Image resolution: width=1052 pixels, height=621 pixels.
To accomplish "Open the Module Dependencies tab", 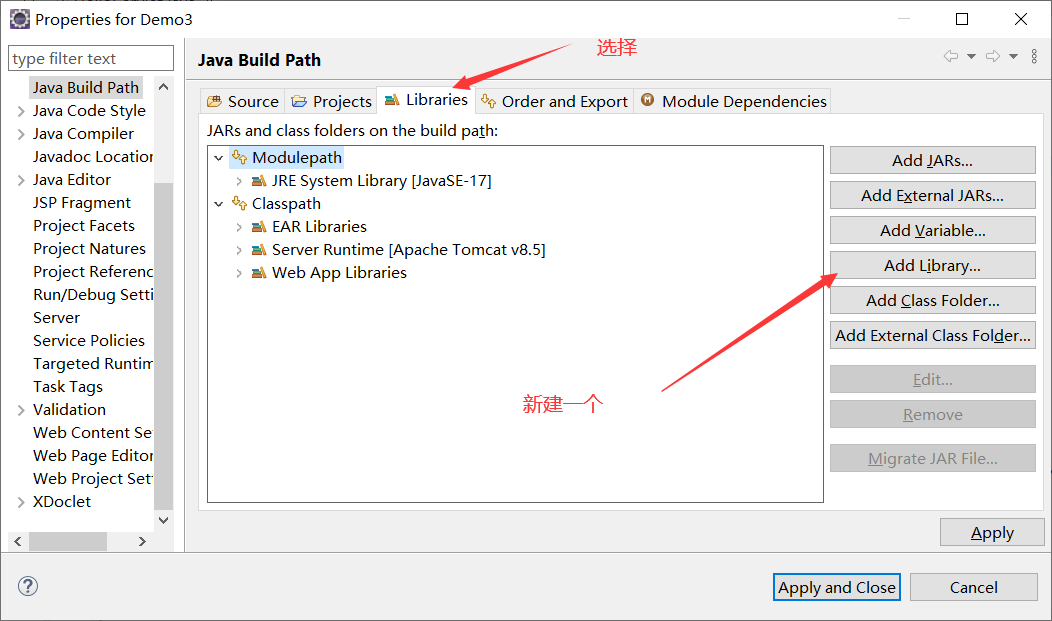I will (733, 101).
